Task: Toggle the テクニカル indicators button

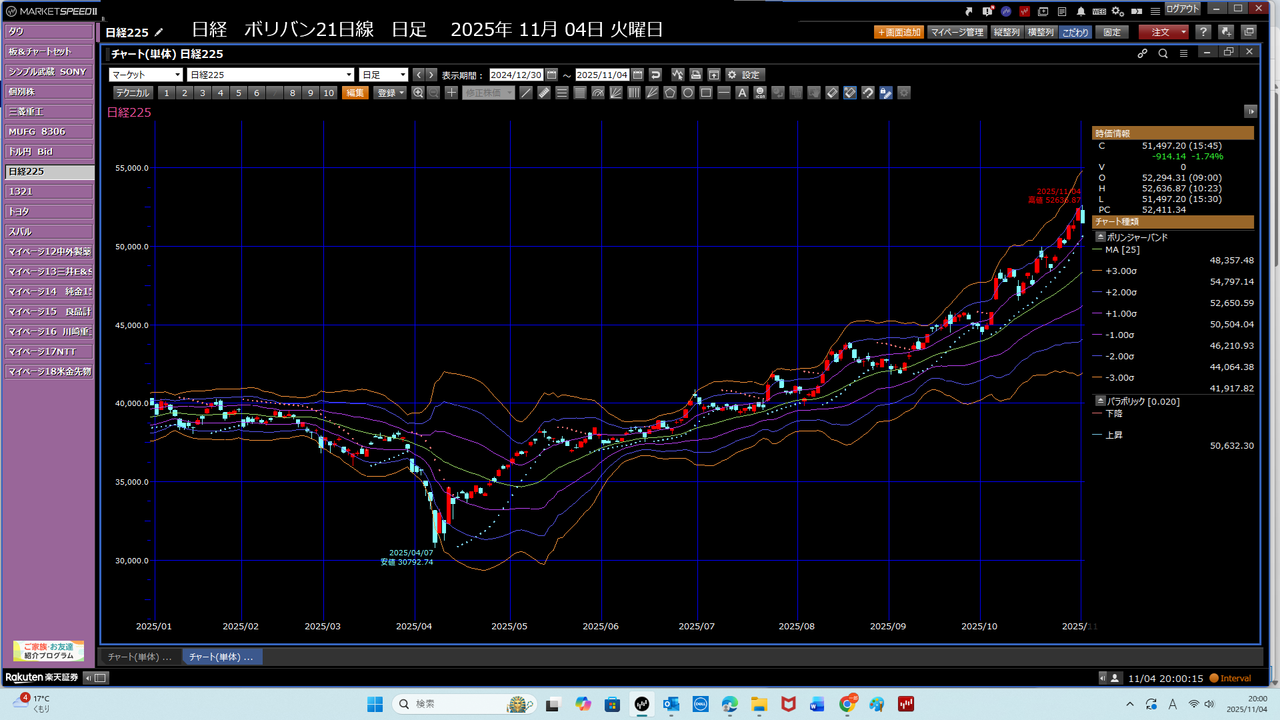Action: [132, 93]
